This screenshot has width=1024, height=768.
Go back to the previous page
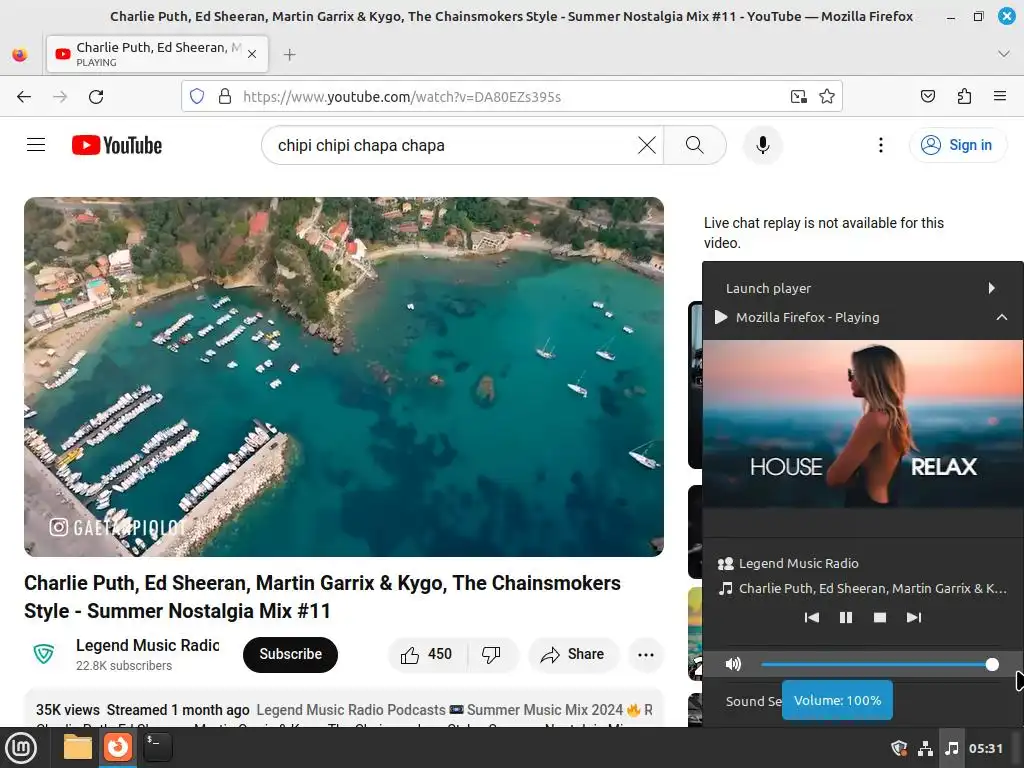pyautogui.click(x=24, y=97)
